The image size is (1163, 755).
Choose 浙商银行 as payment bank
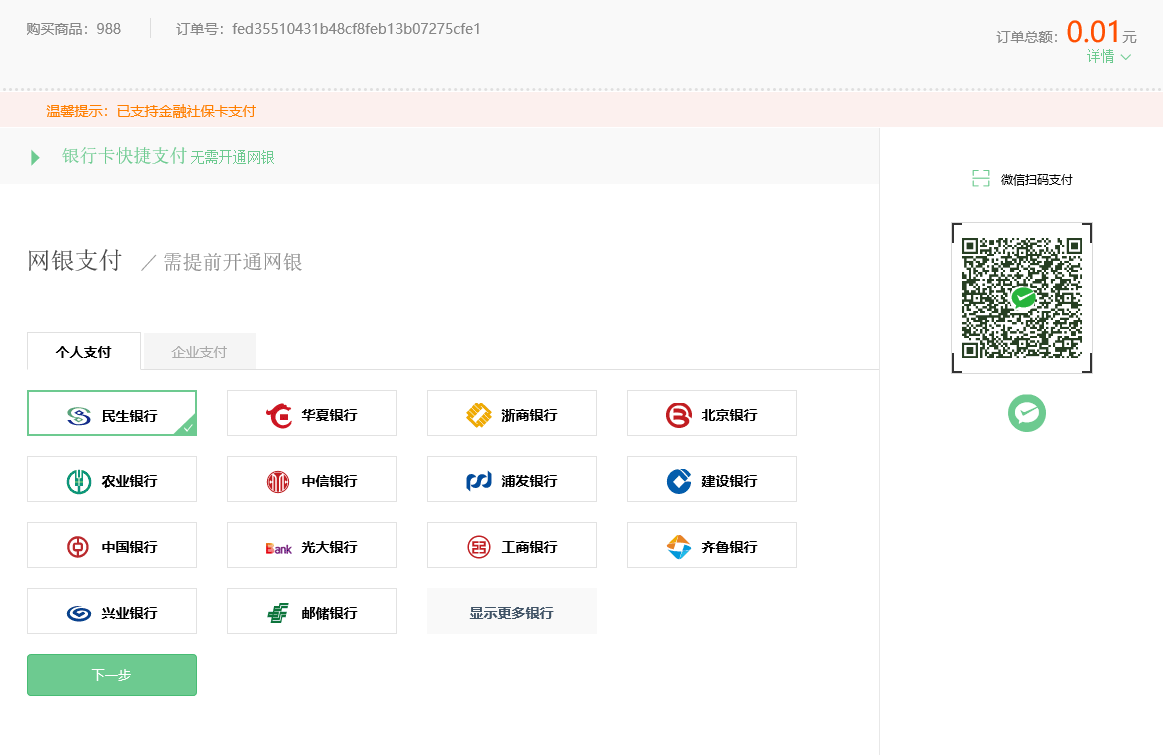click(511, 413)
